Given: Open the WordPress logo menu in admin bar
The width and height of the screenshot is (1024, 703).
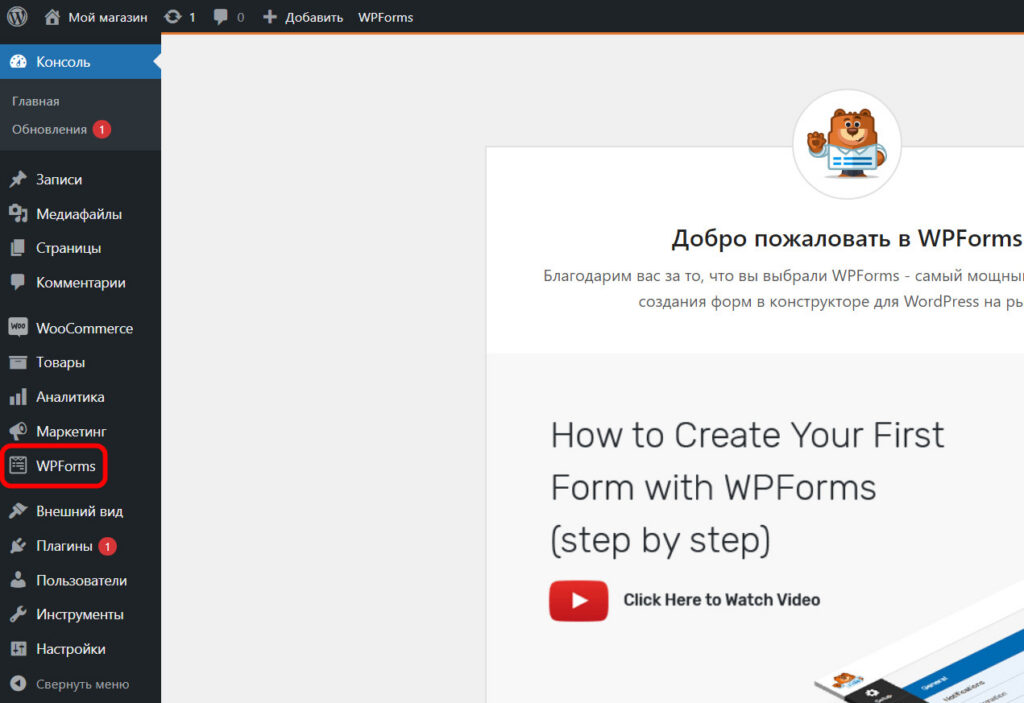Looking at the screenshot, I should pos(16,17).
